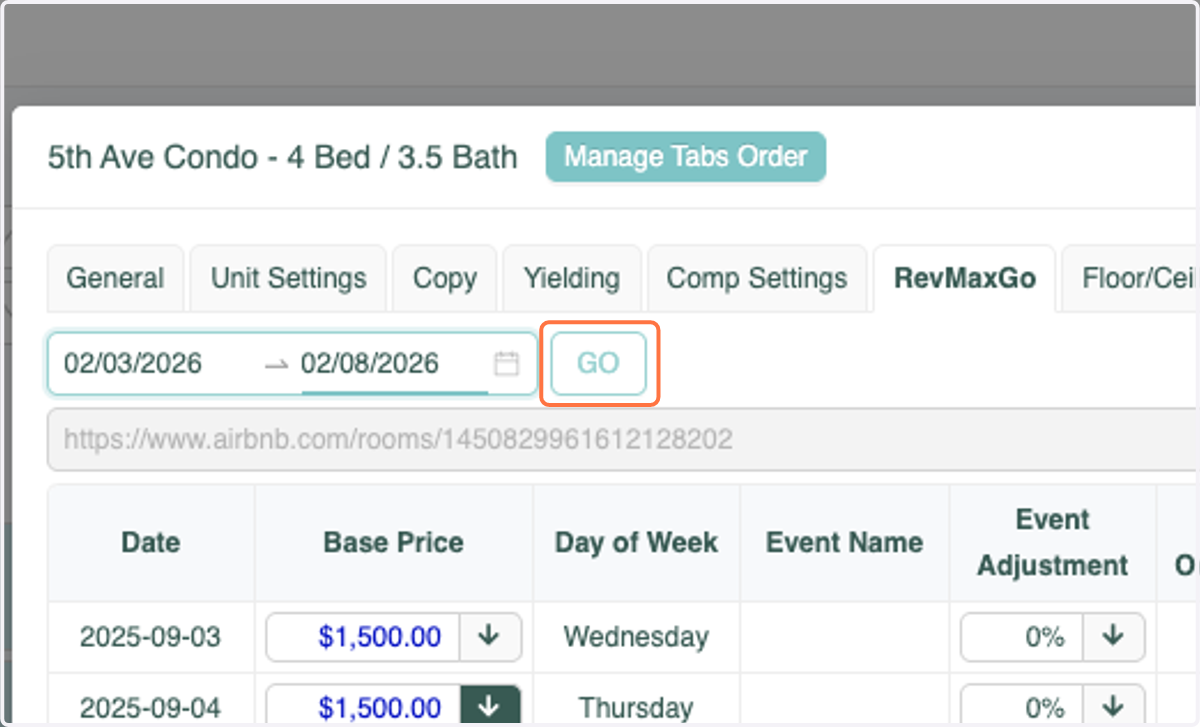1200x727 pixels.
Task: Click the GO button
Action: pyautogui.click(x=598, y=363)
